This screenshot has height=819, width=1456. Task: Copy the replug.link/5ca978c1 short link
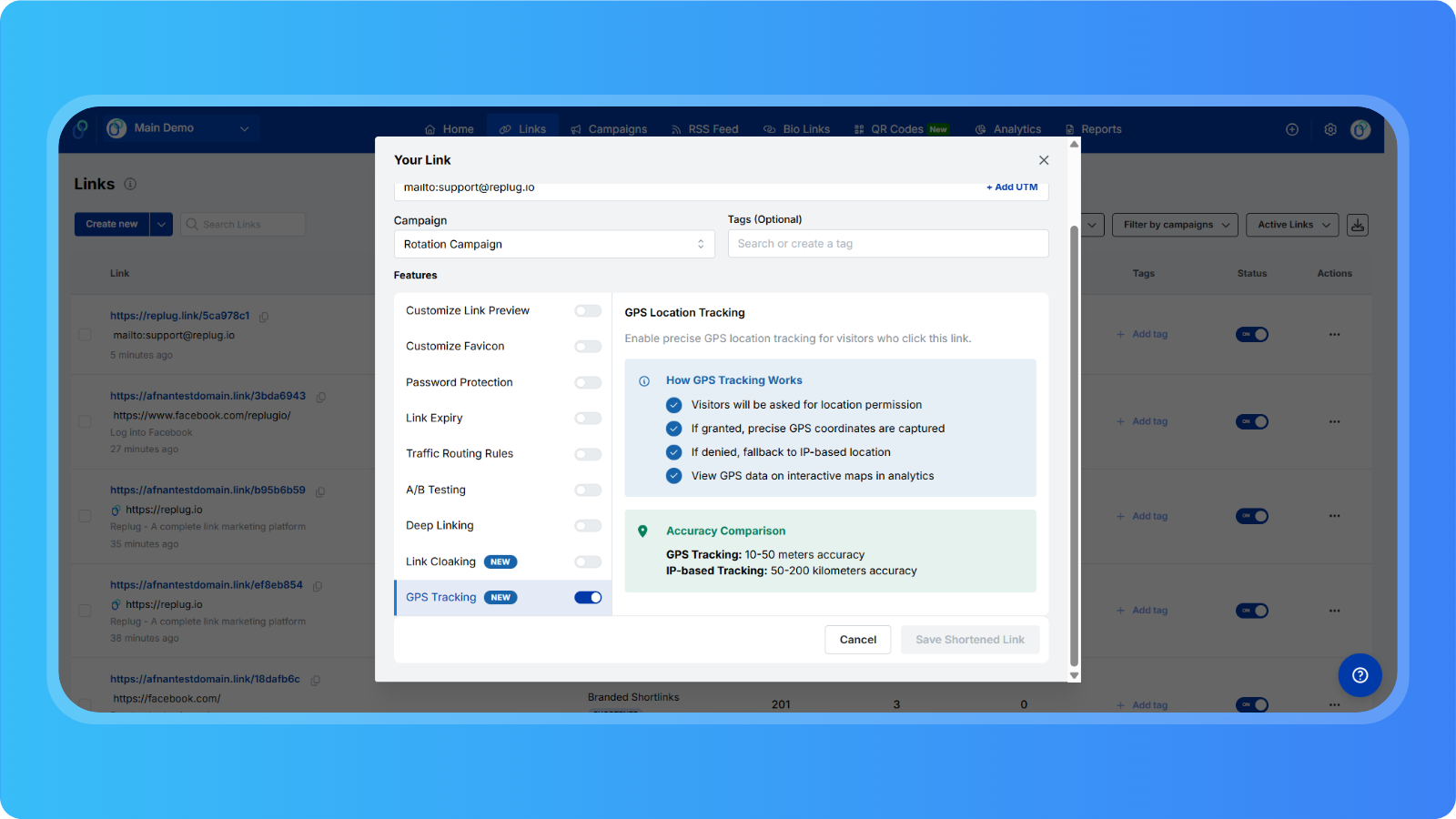coord(264,317)
